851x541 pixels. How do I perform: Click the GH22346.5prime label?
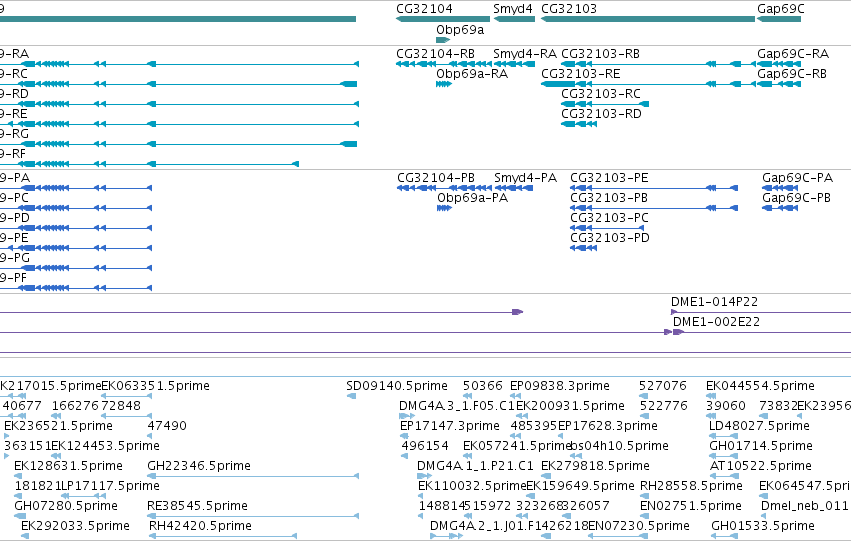click(x=199, y=466)
